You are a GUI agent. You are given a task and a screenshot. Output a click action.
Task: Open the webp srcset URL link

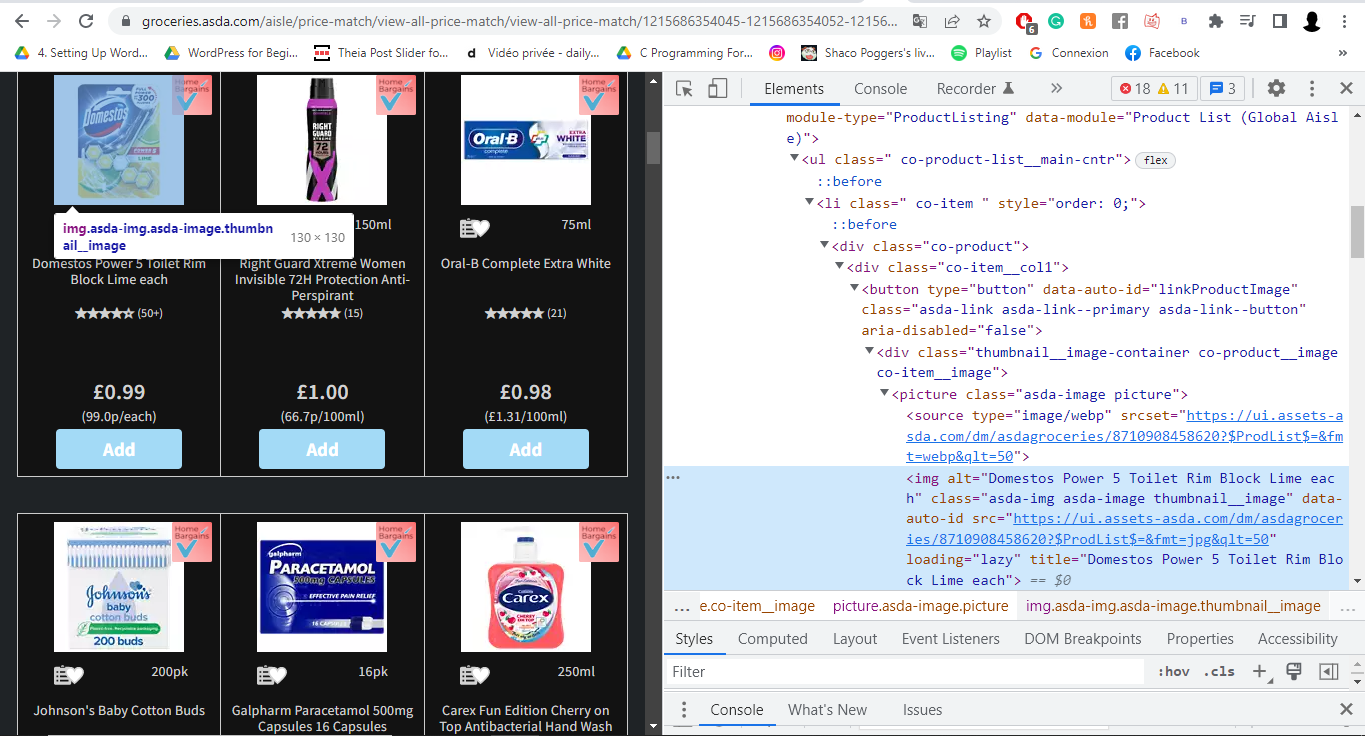tap(1125, 437)
